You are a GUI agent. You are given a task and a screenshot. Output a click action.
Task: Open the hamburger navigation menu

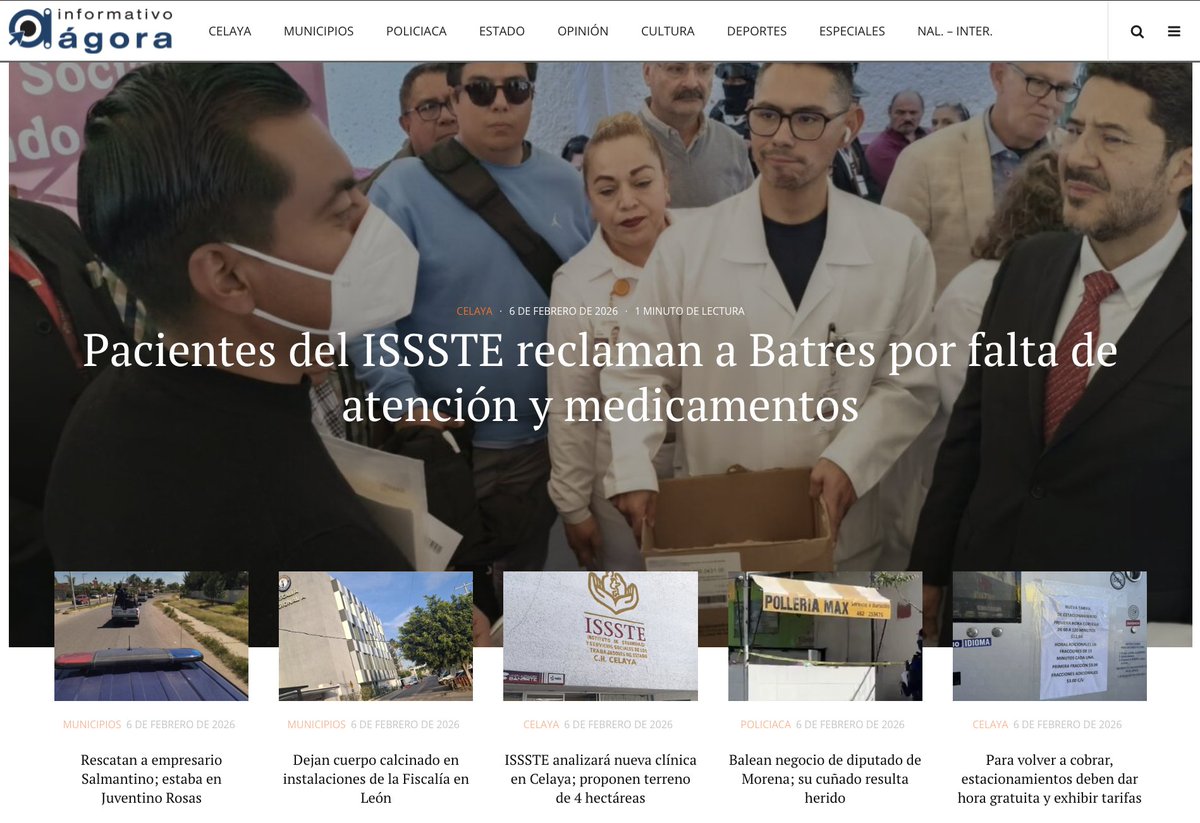(x=1174, y=31)
